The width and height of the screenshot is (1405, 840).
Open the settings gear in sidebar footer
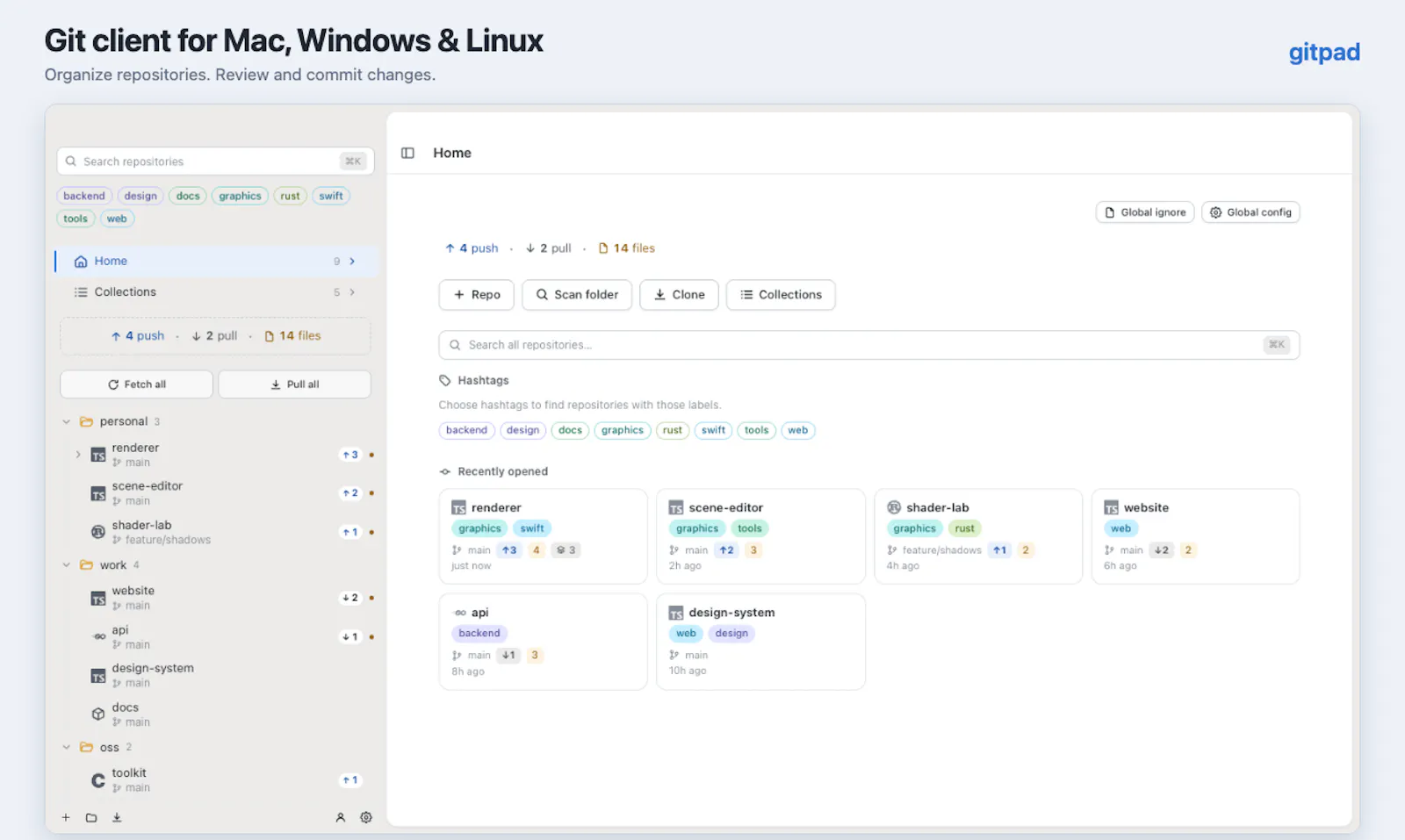coord(366,817)
